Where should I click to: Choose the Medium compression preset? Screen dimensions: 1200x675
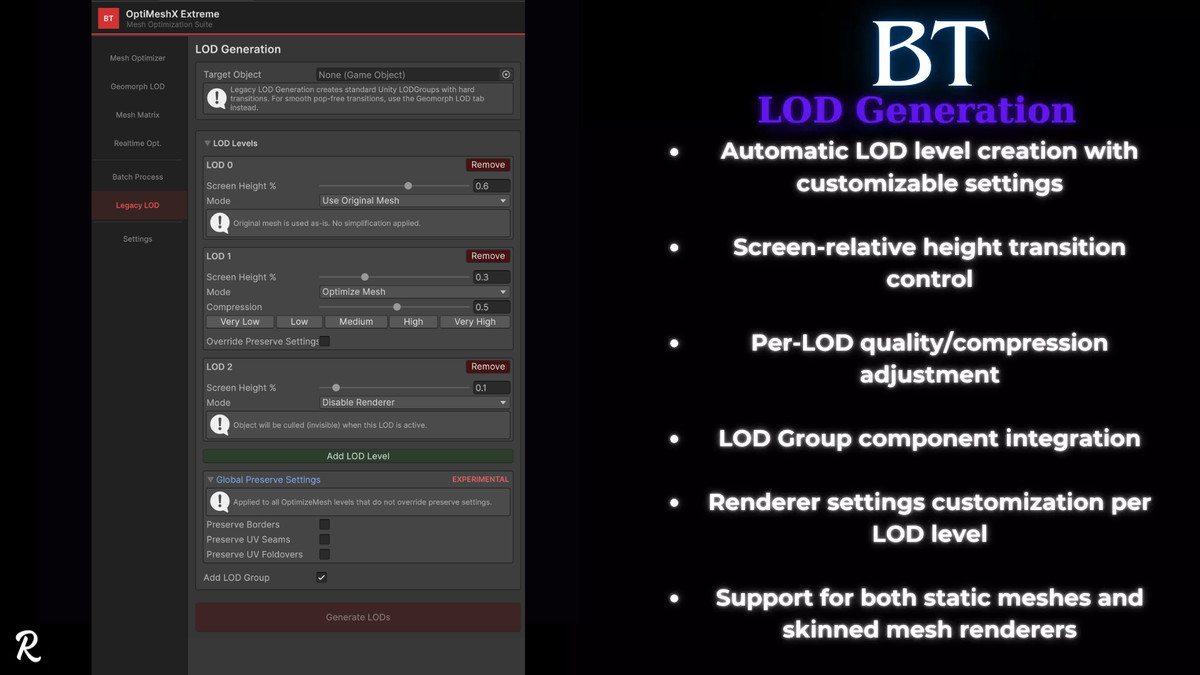[x=356, y=322]
